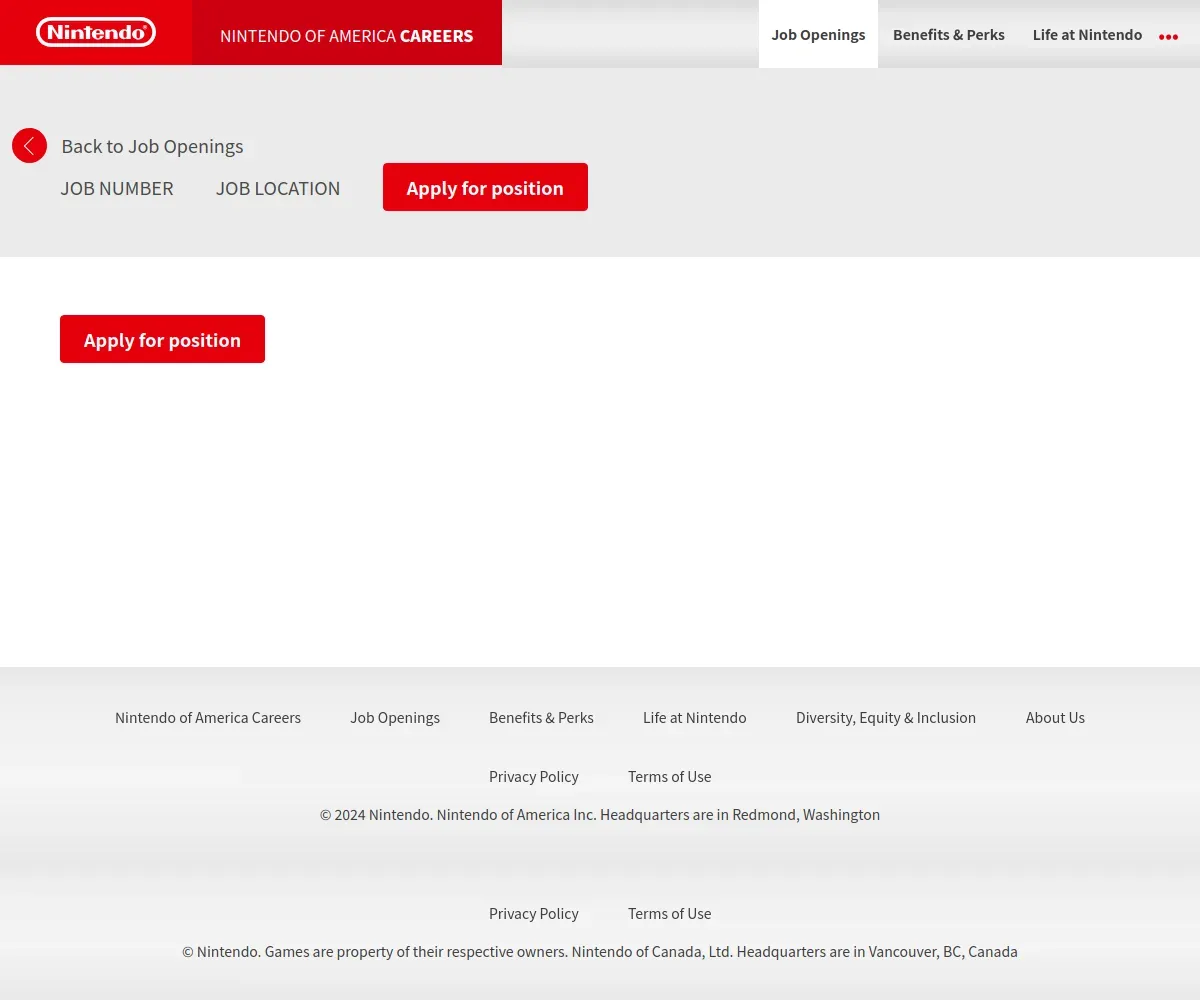Open Terms of Use above Canada copyright
The height and width of the screenshot is (1000, 1200).
point(670,913)
